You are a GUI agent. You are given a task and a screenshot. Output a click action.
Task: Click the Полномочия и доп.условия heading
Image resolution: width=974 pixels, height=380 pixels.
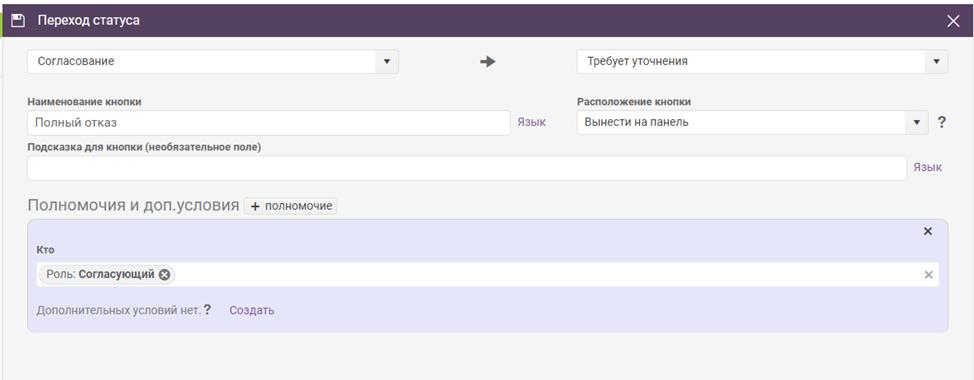point(134,206)
